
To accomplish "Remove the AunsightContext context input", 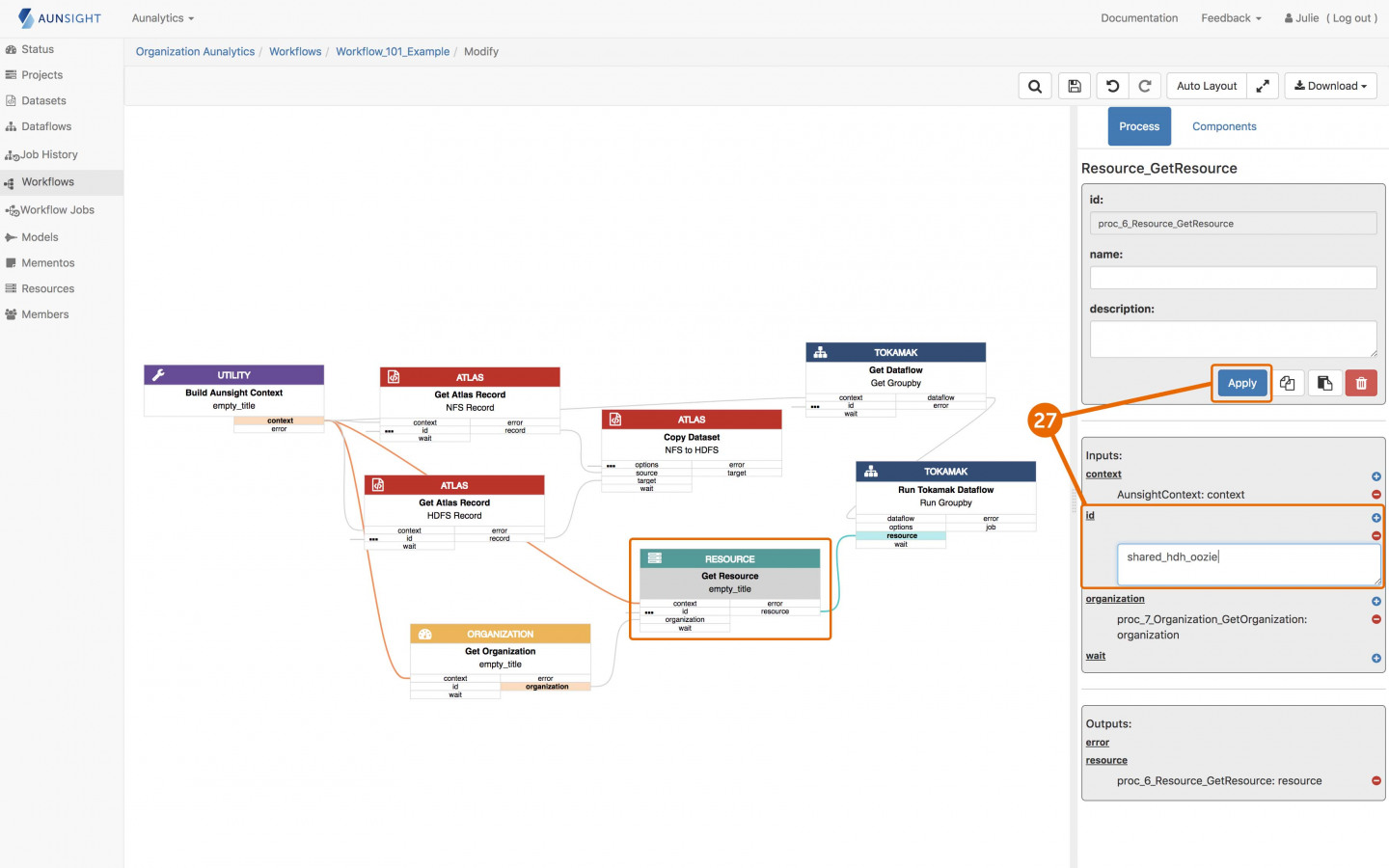I will 1375,495.
